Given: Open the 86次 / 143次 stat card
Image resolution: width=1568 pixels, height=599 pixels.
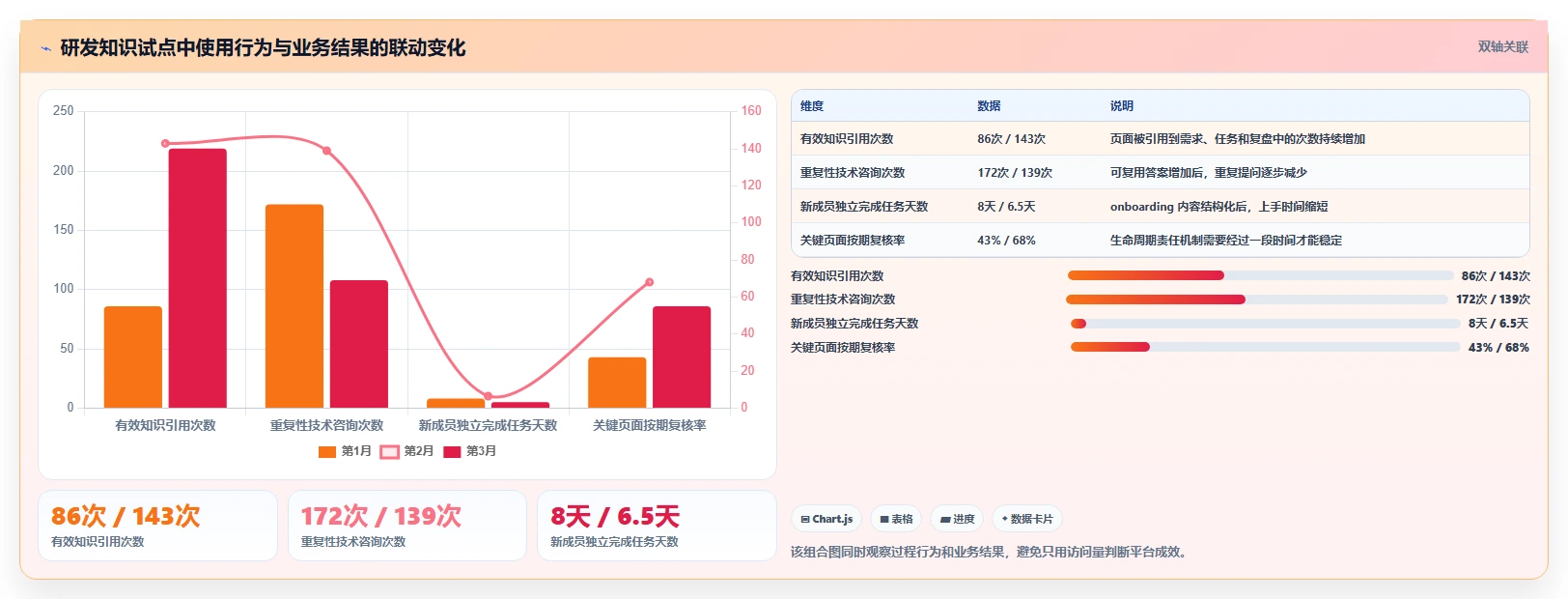Looking at the screenshot, I should click(157, 526).
